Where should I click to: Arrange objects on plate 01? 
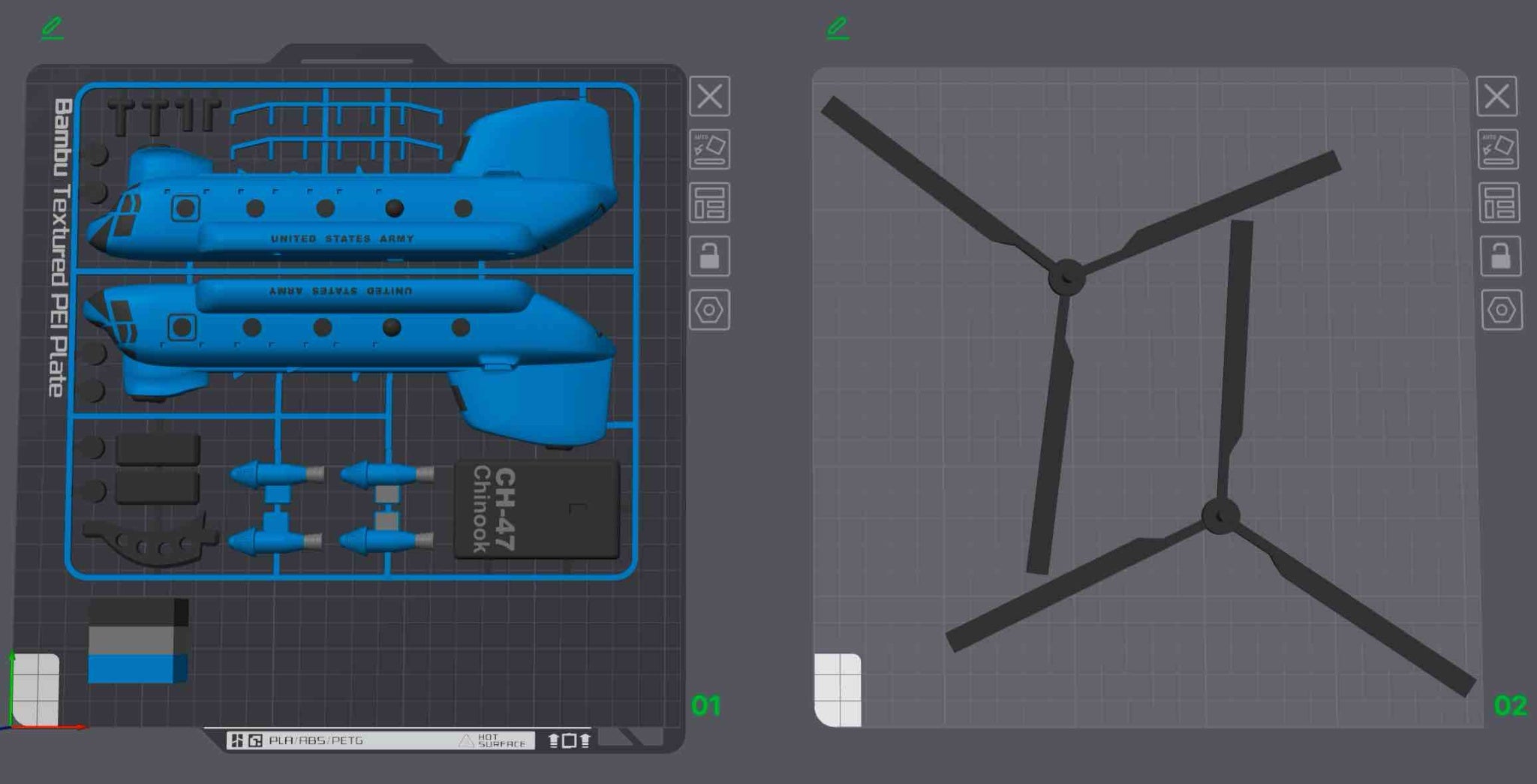click(709, 203)
